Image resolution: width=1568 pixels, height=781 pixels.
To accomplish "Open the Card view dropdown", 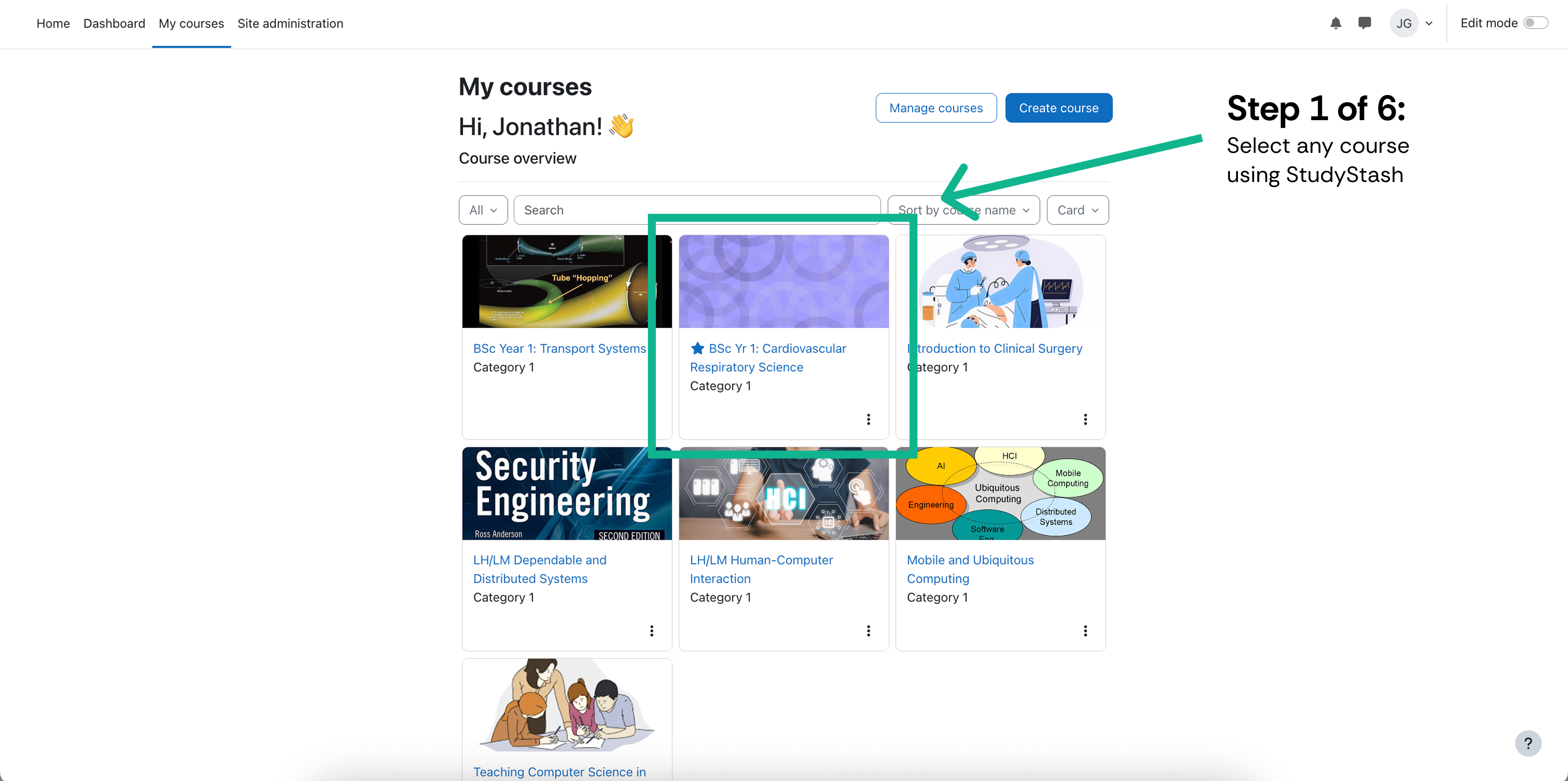I will pyautogui.click(x=1077, y=210).
